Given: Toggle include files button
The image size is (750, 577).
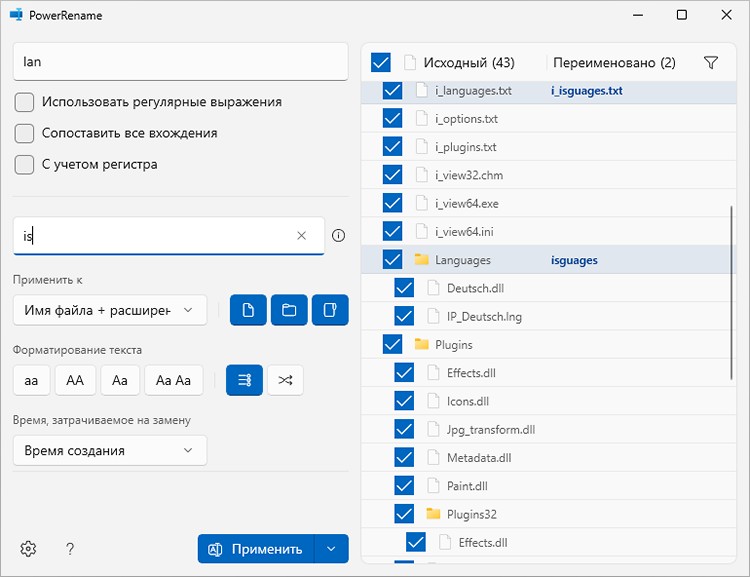Looking at the screenshot, I should tap(248, 310).
